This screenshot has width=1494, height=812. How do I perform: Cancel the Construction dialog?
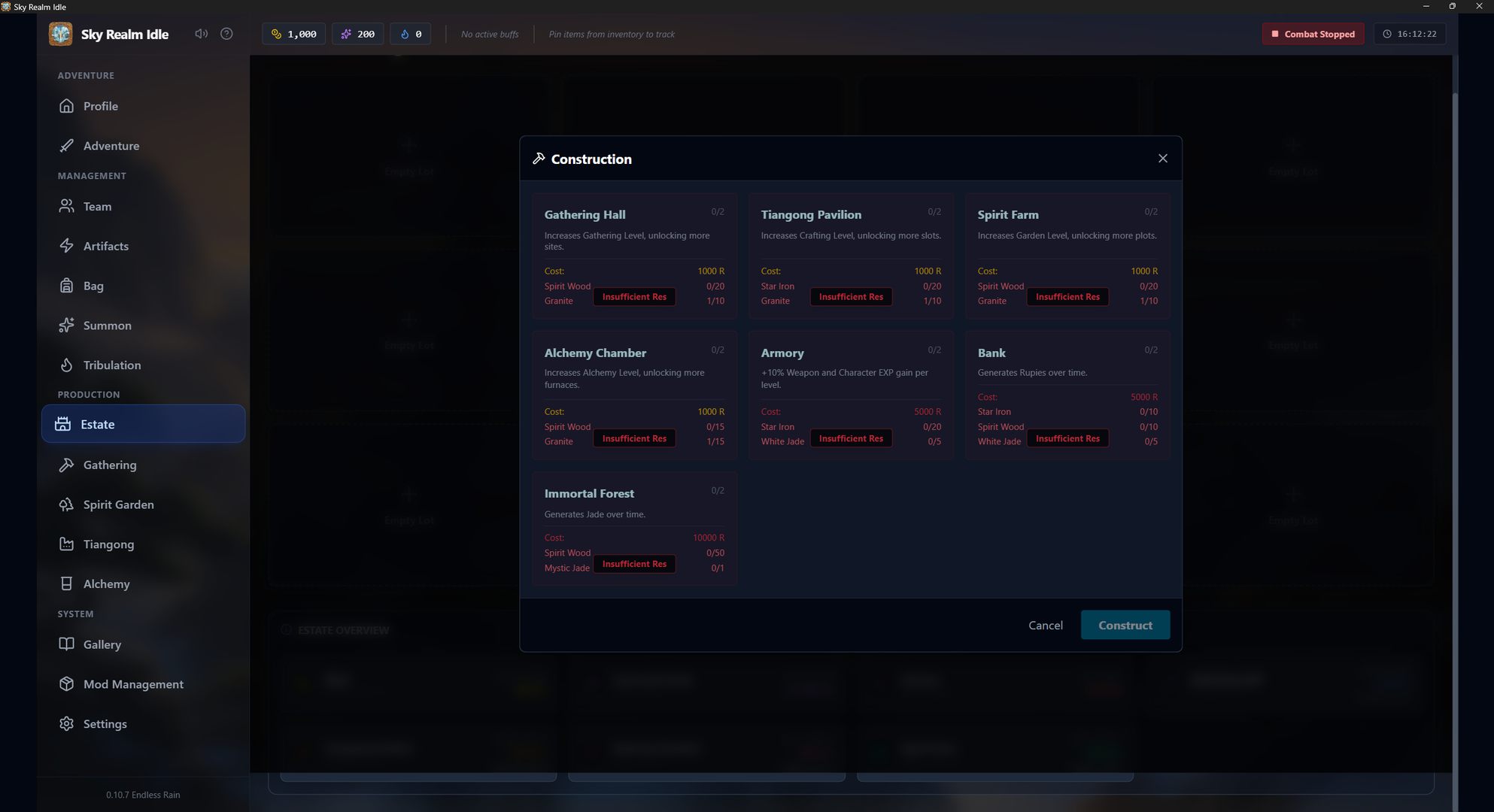(1045, 626)
